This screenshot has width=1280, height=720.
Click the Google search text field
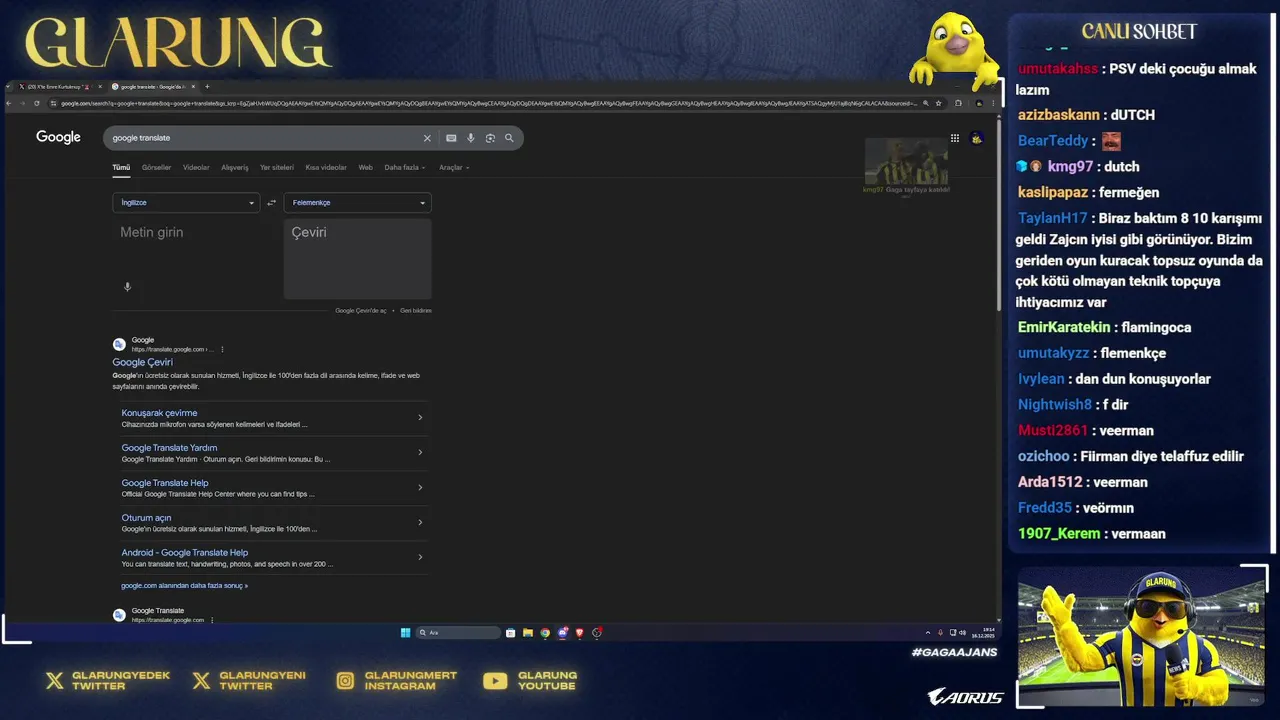[x=265, y=138]
